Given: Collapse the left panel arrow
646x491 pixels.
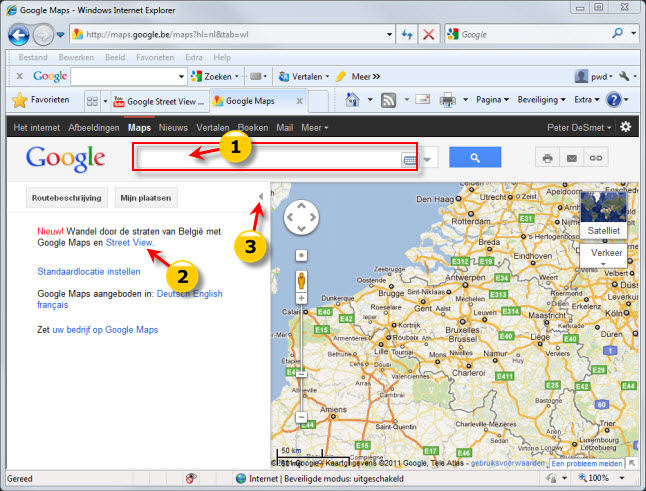Looking at the screenshot, I should coord(261,196).
